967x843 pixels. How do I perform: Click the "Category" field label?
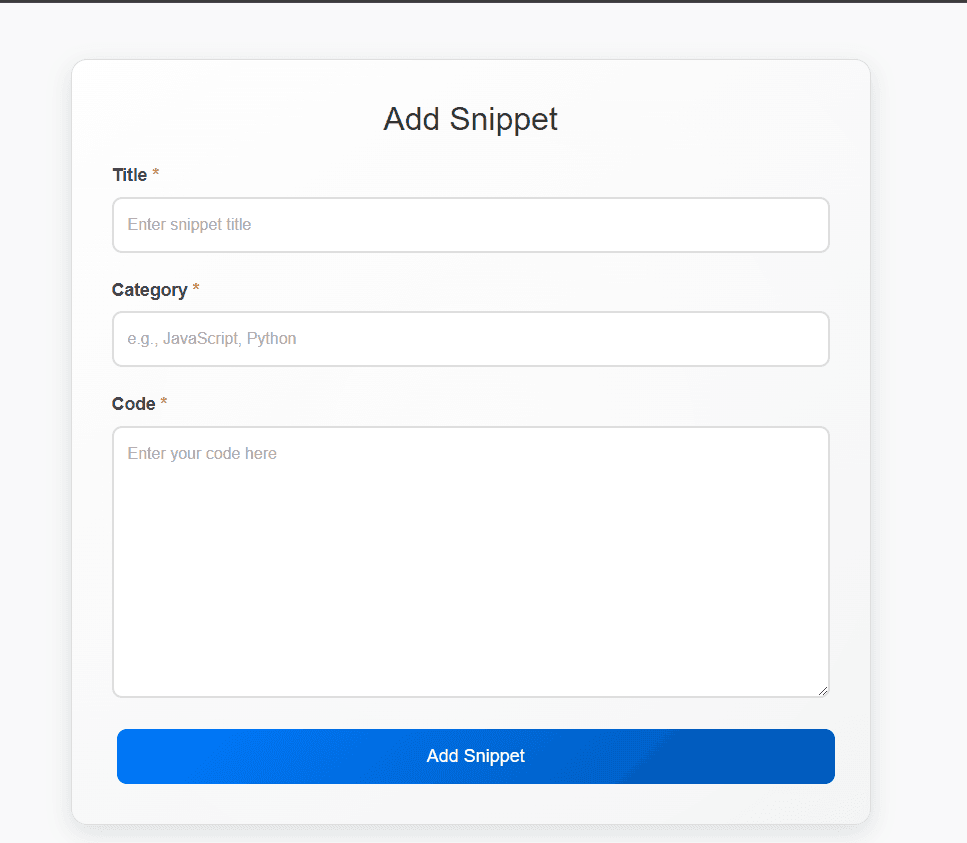click(149, 290)
